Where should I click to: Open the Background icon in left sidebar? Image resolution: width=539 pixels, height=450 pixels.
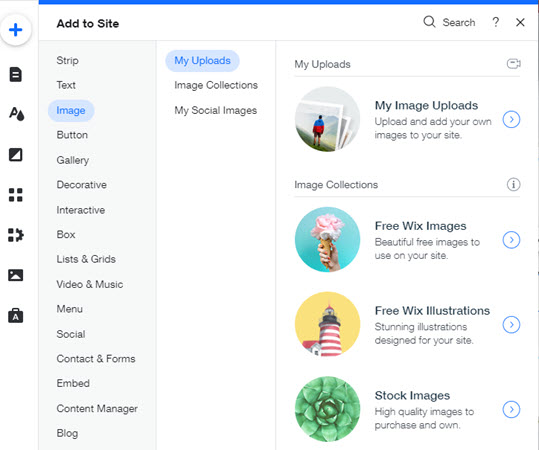(15, 155)
